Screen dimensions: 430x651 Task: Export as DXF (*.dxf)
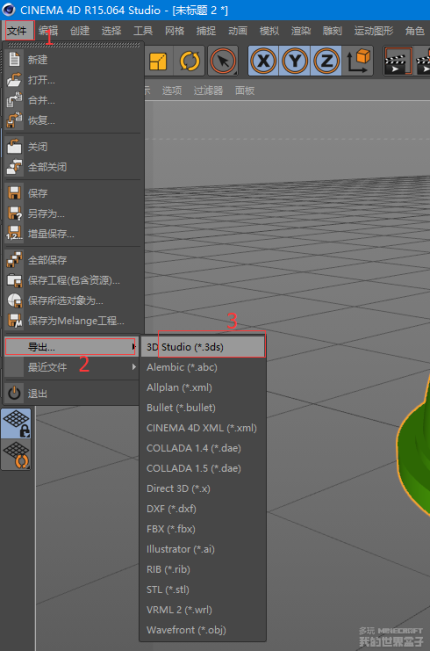point(203,509)
